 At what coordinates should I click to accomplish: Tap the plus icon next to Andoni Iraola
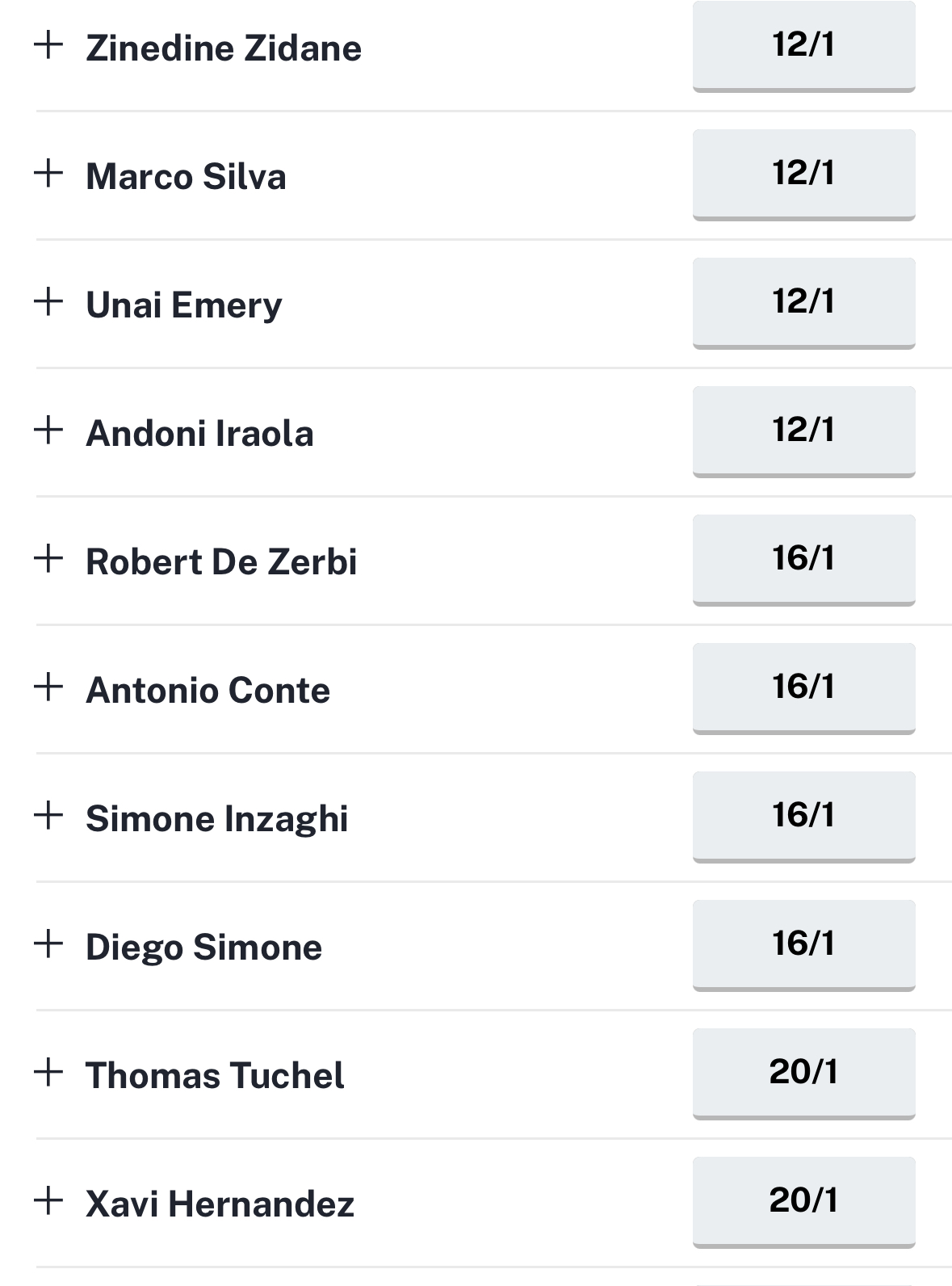click(x=48, y=430)
